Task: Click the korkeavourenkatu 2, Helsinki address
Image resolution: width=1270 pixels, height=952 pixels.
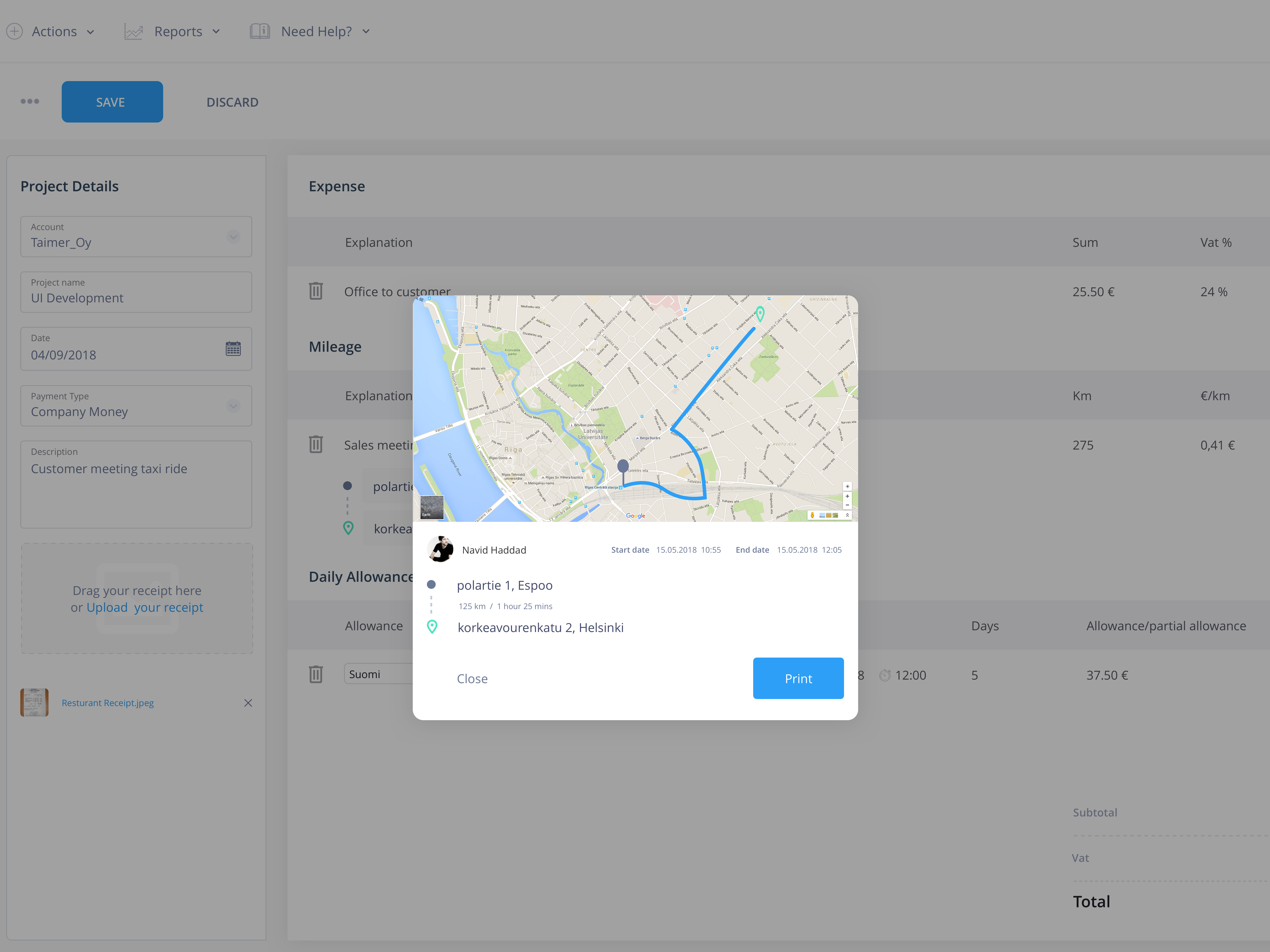Action: [x=540, y=628]
